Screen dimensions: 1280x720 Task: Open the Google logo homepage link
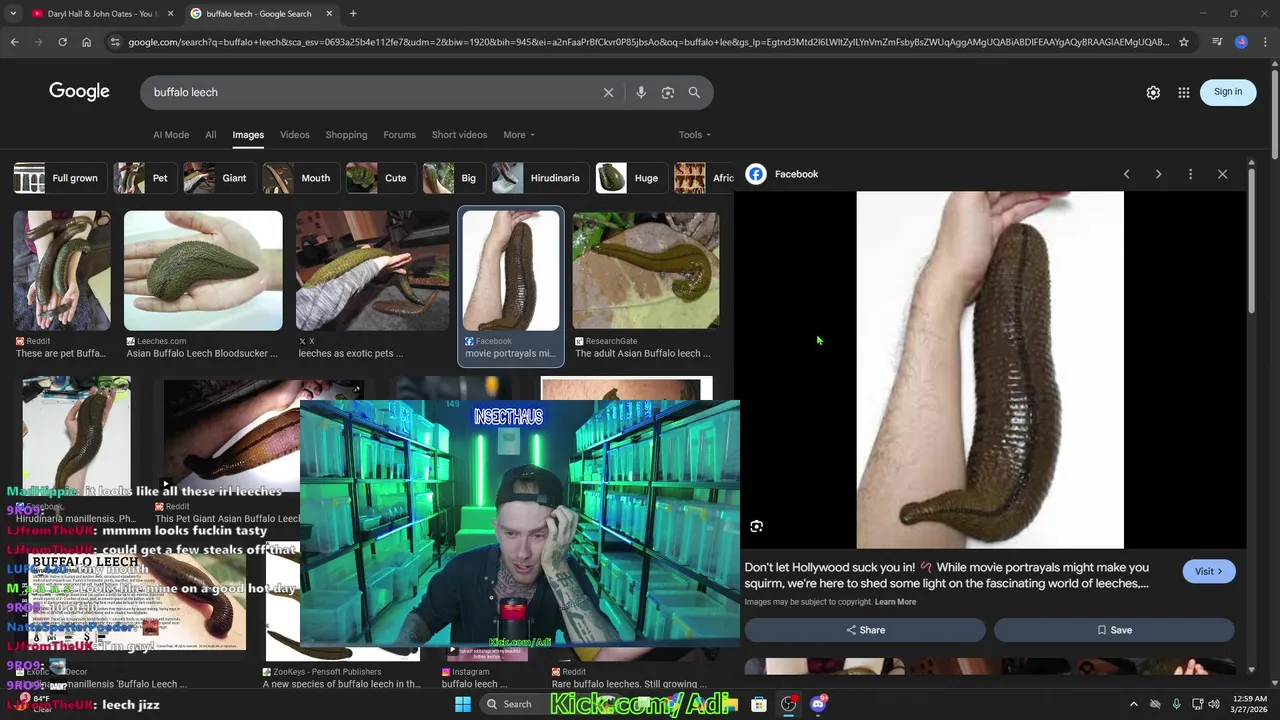click(x=79, y=92)
